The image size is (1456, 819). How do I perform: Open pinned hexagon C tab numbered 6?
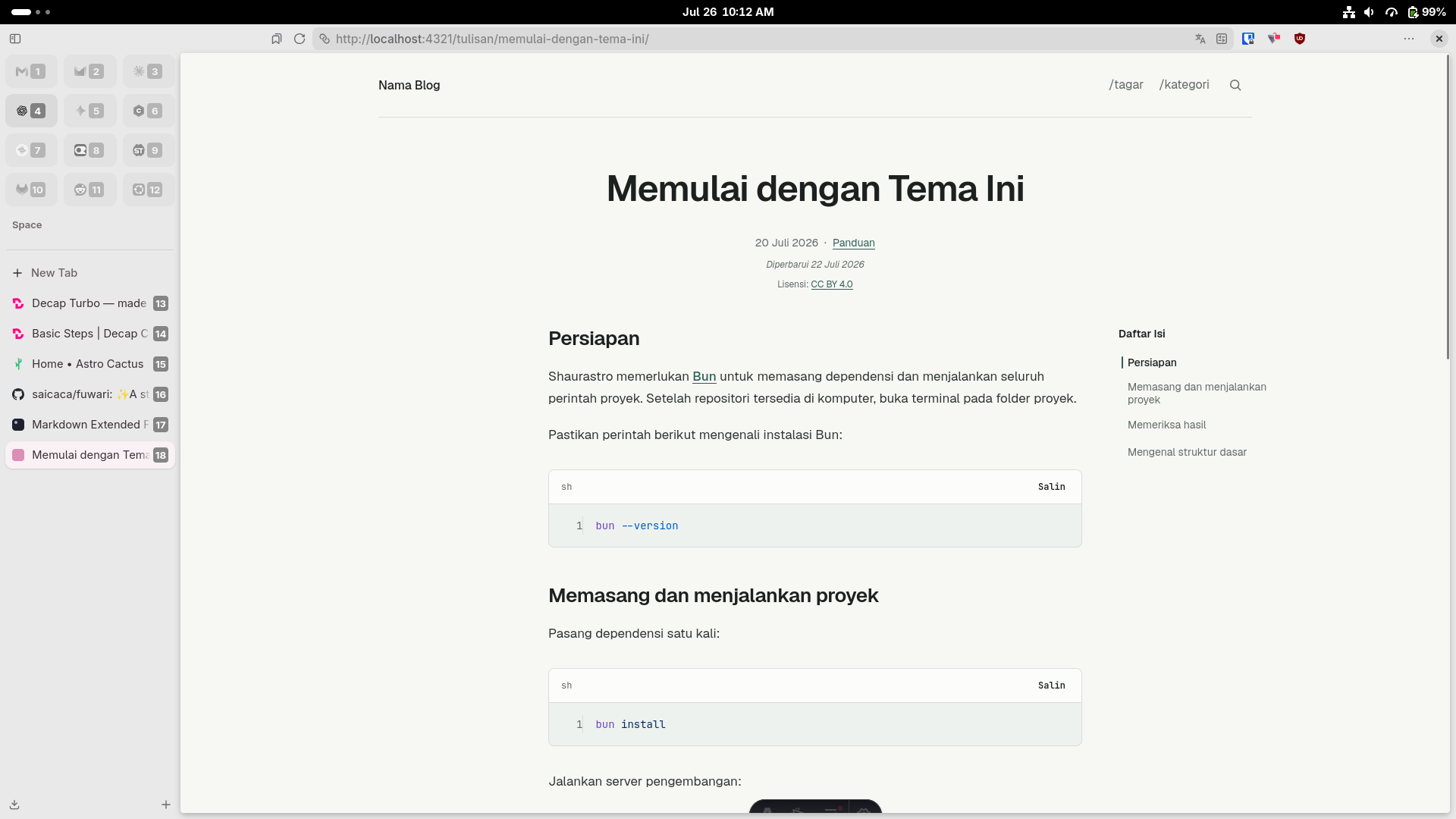(149, 111)
